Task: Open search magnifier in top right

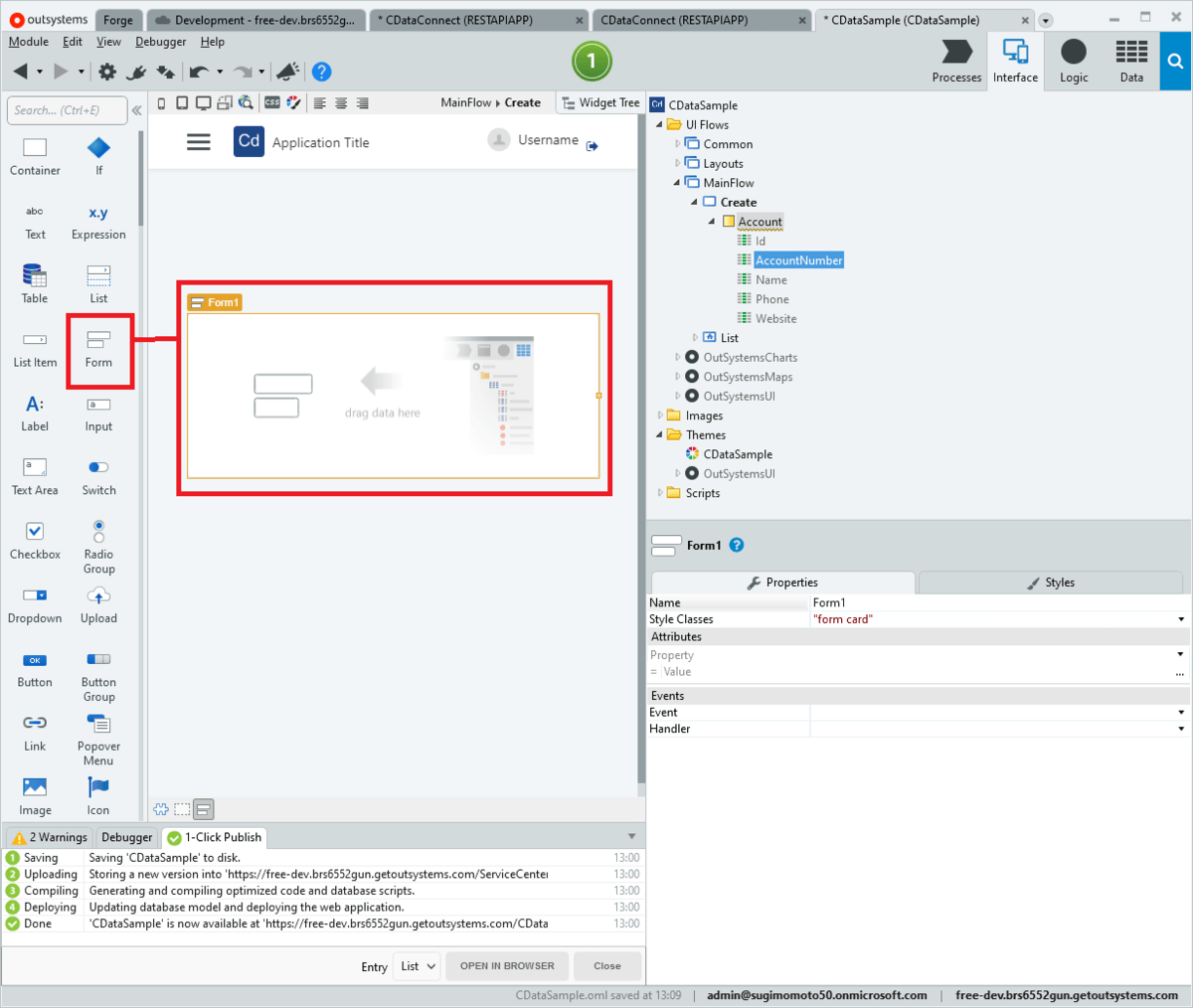Action: click(1175, 62)
